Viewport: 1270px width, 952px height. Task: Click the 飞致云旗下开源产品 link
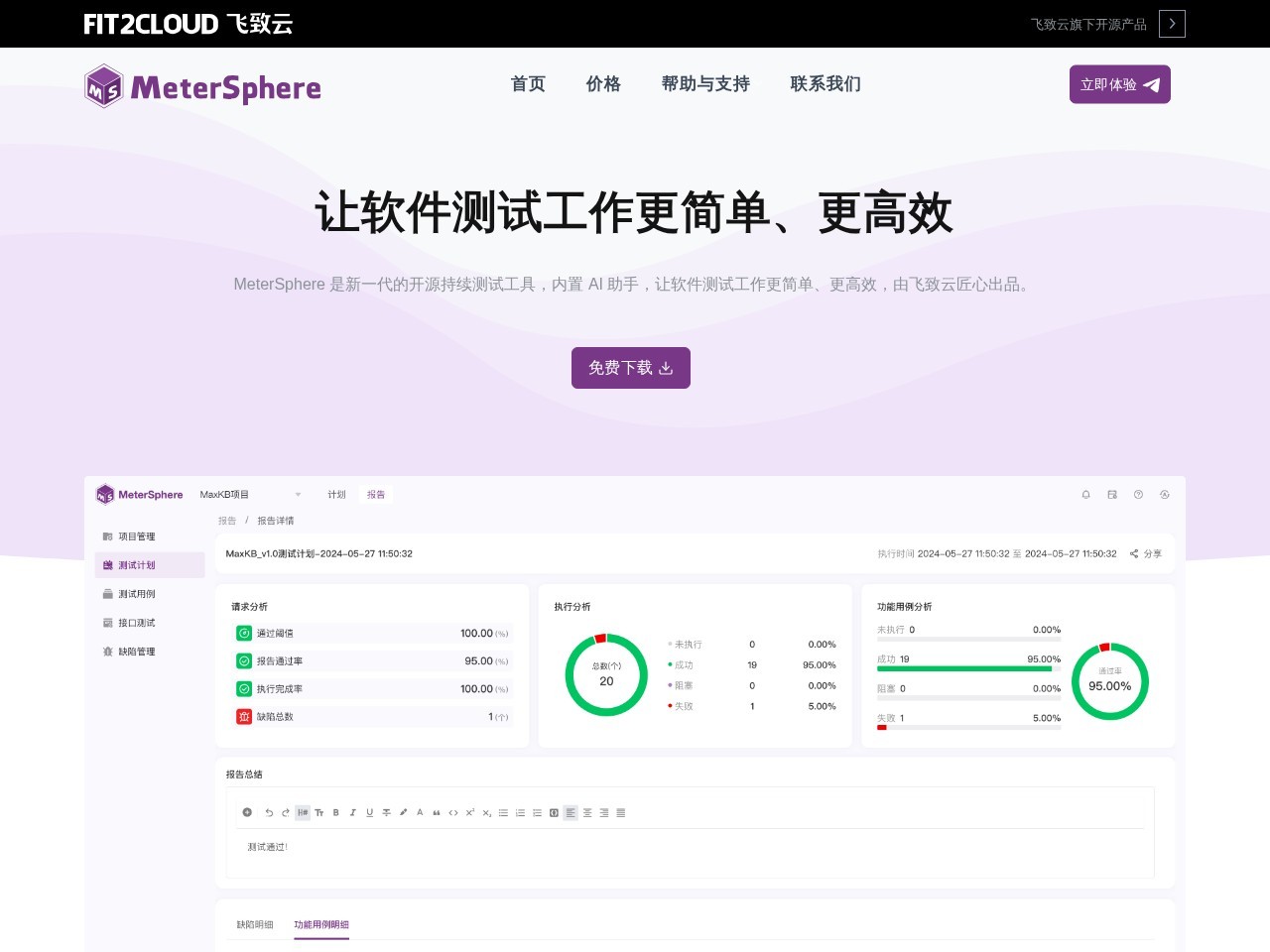tap(1088, 24)
